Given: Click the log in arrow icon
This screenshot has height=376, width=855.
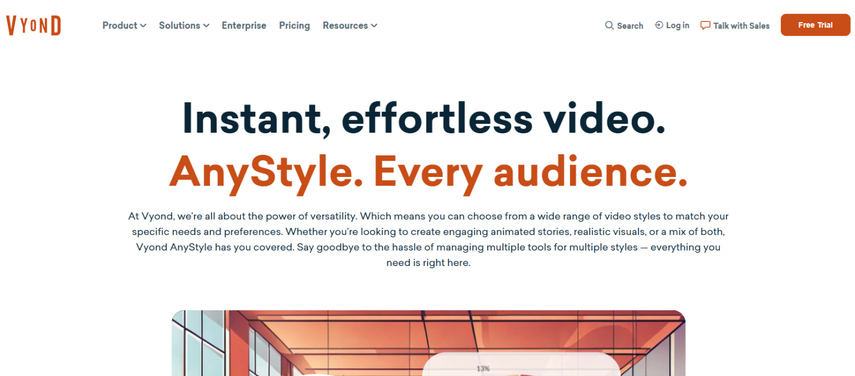Looking at the screenshot, I should (659, 25).
